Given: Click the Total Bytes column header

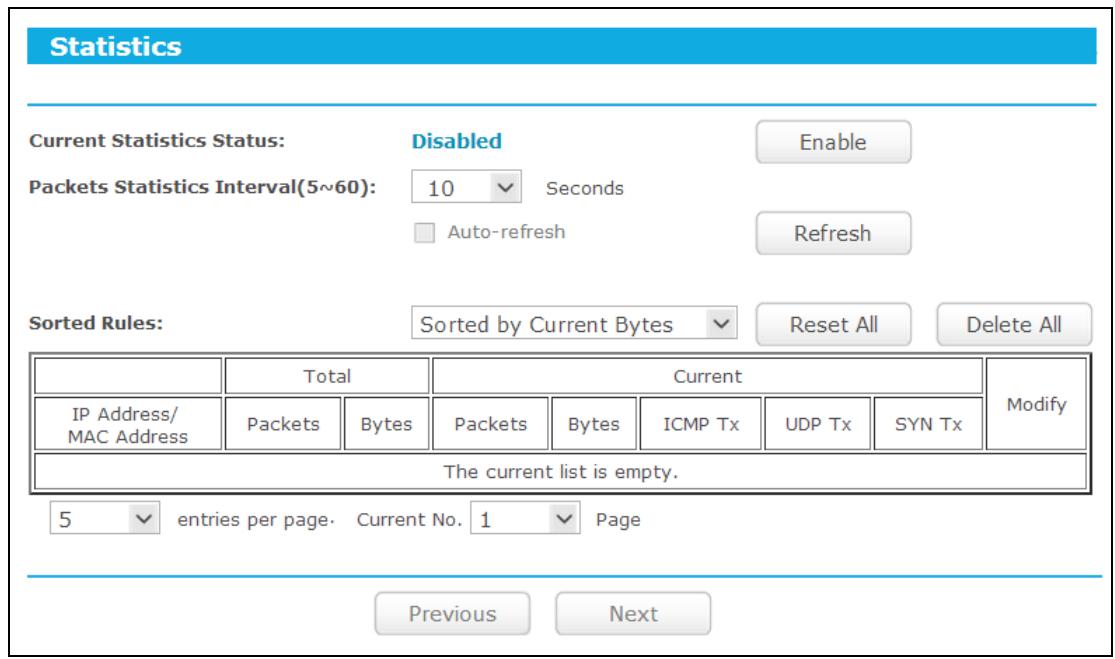Looking at the screenshot, I should (x=386, y=424).
